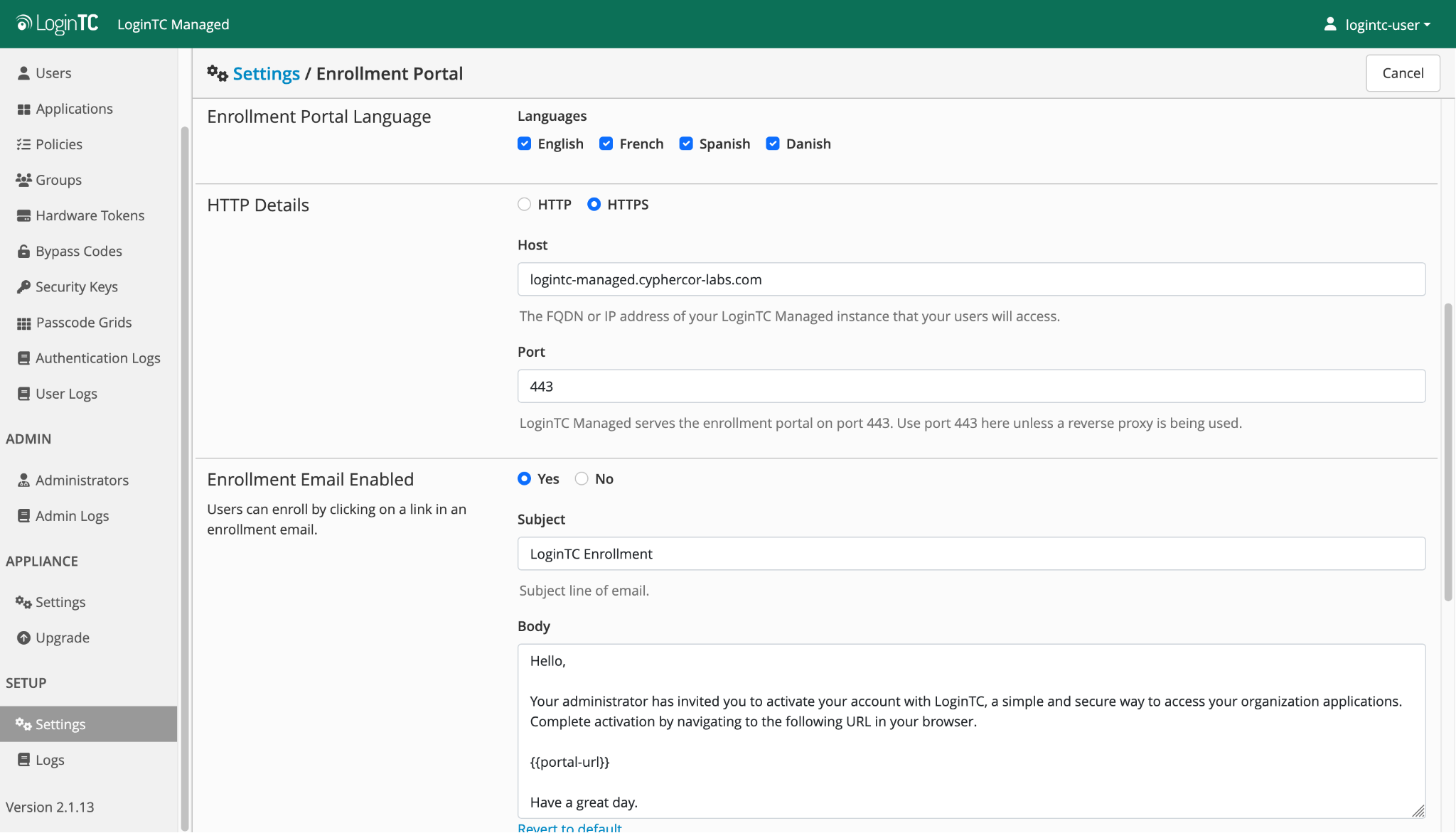Click the Authentication Logs book icon
This screenshot has height=833, width=1456.
point(23,358)
